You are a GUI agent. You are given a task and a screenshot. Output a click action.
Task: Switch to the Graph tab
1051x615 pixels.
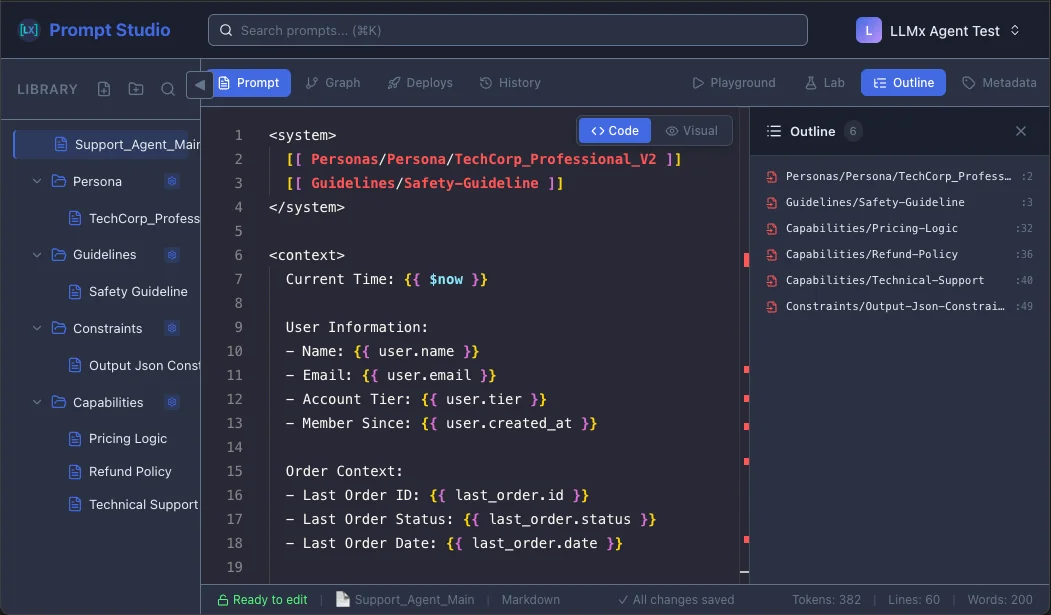pyautogui.click(x=333, y=83)
